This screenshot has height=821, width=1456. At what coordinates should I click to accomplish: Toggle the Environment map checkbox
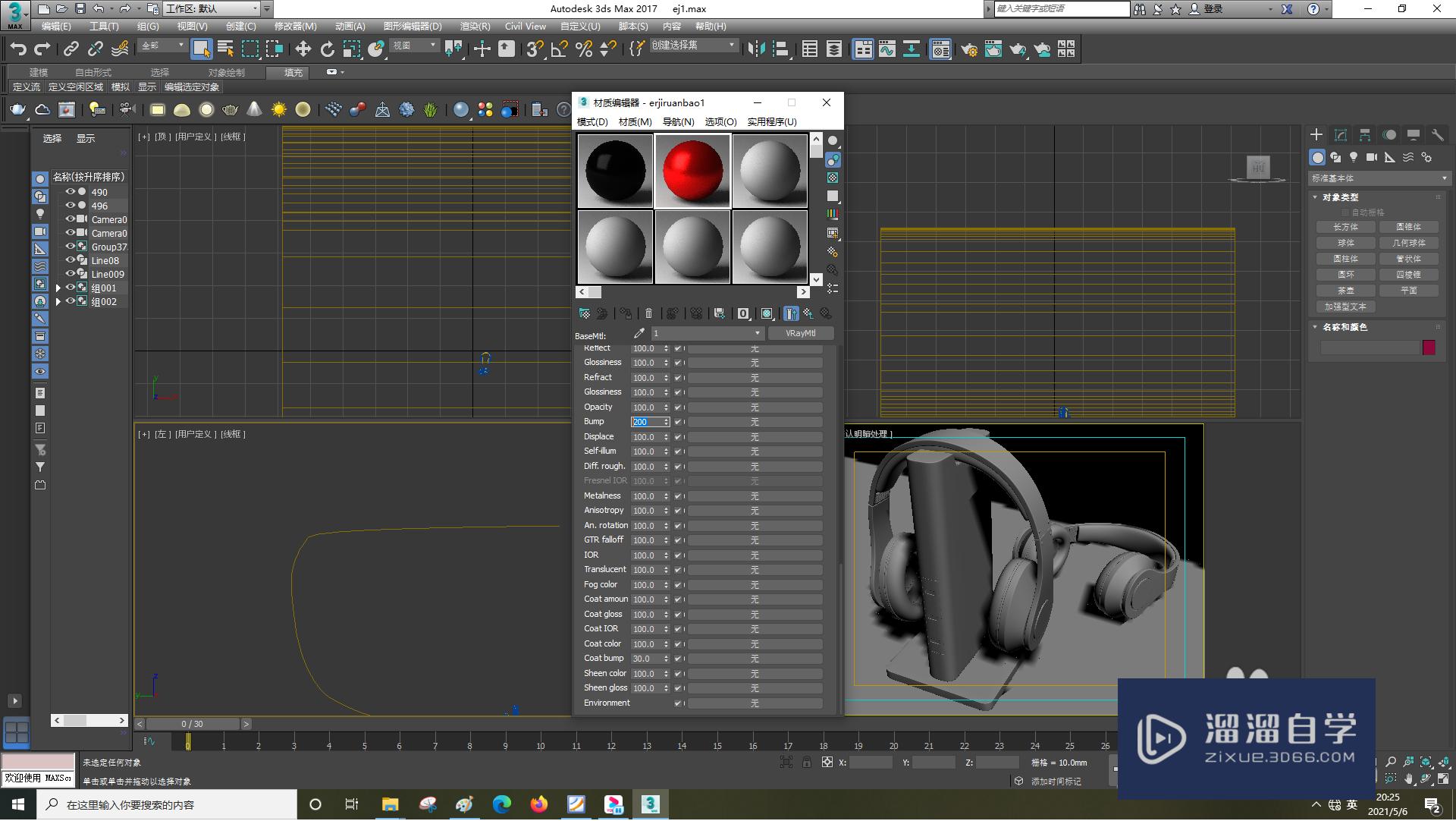[x=677, y=703]
